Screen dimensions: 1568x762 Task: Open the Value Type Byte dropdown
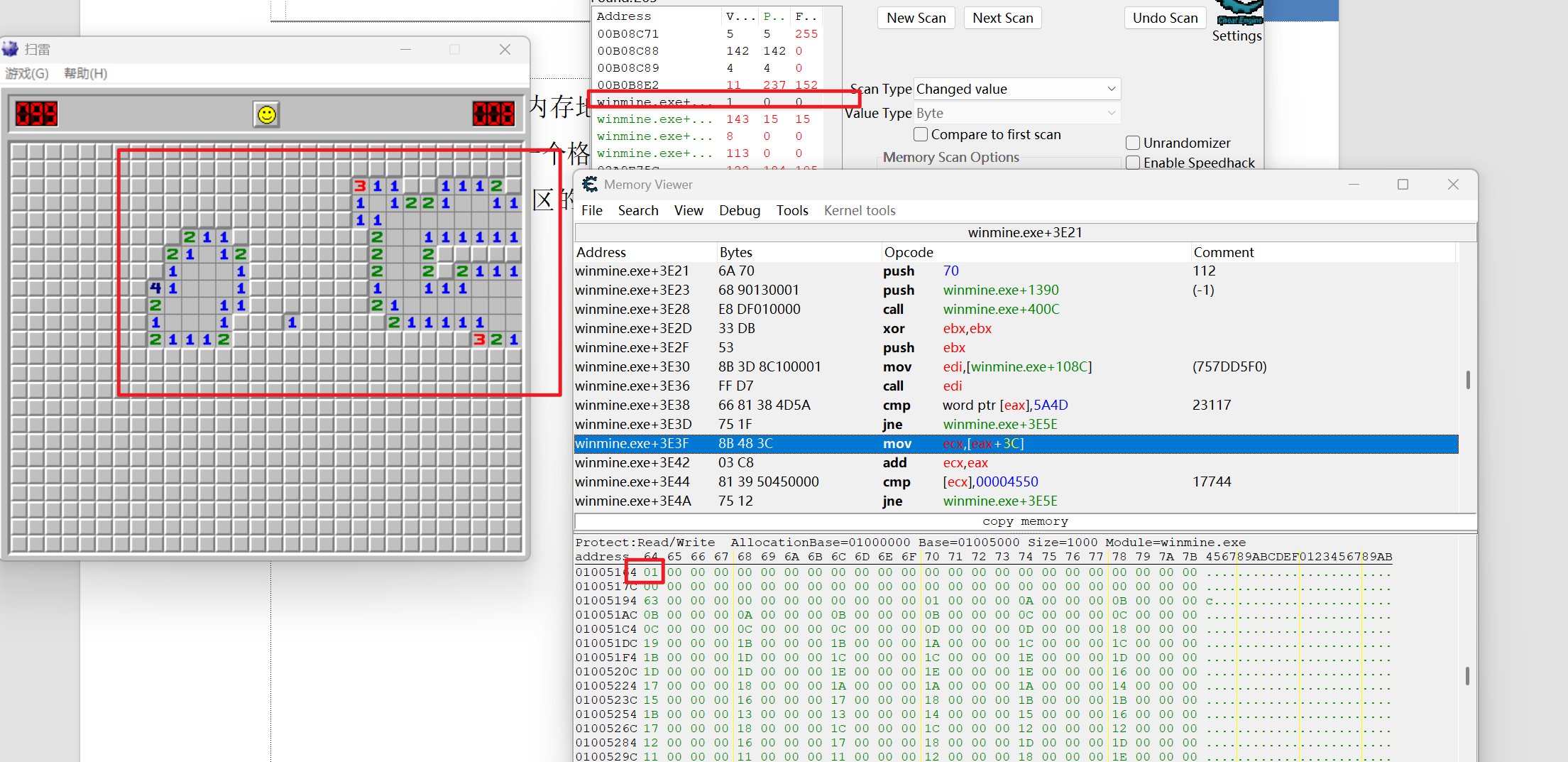coord(1016,113)
